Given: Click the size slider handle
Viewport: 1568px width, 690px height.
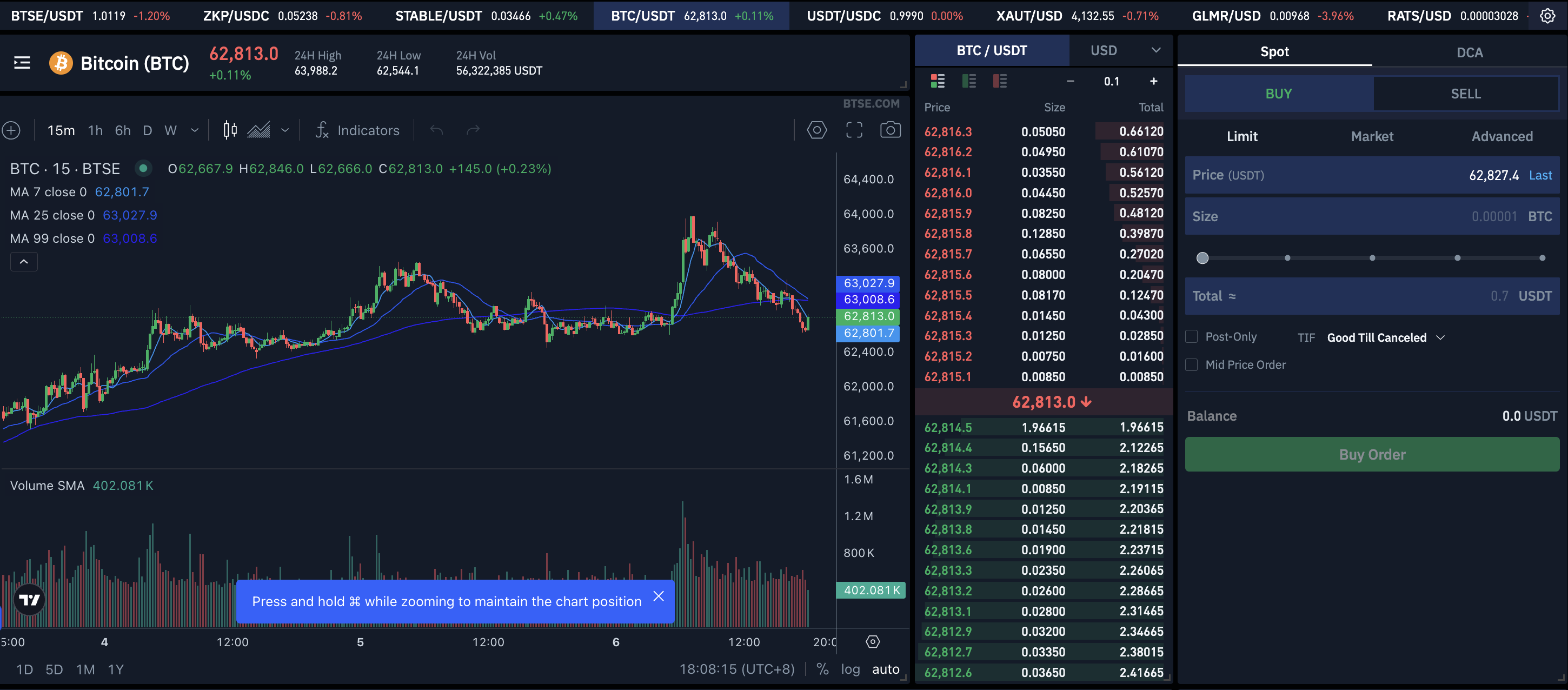Looking at the screenshot, I should tap(1202, 258).
